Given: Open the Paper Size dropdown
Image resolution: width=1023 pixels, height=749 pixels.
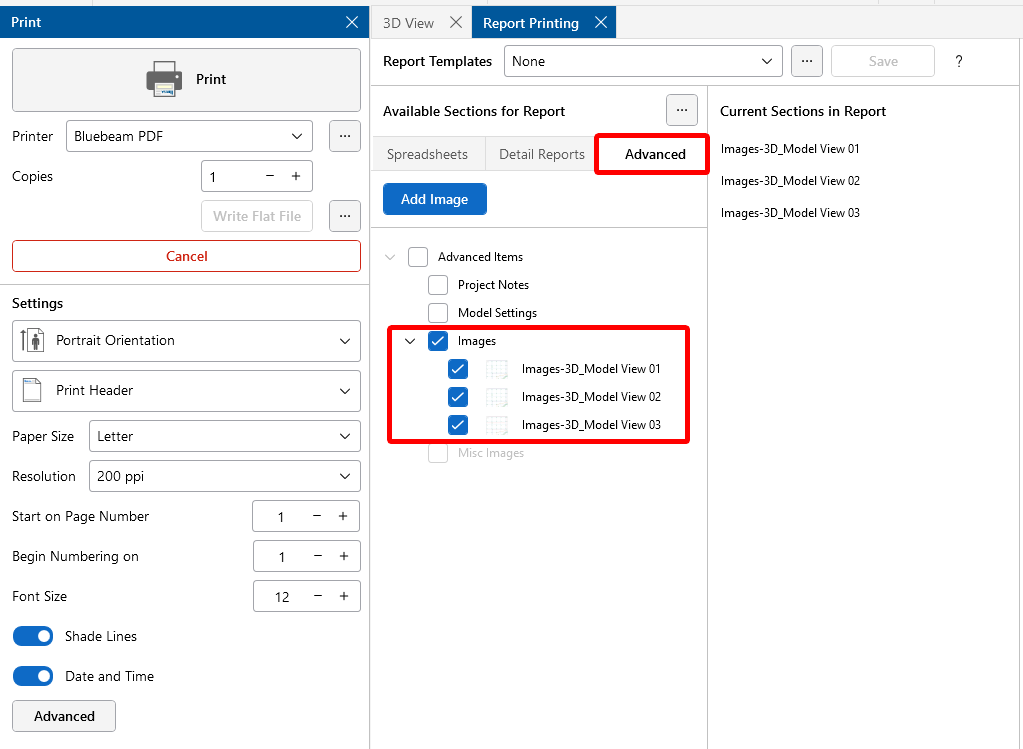Looking at the screenshot, I should [224, 436].
